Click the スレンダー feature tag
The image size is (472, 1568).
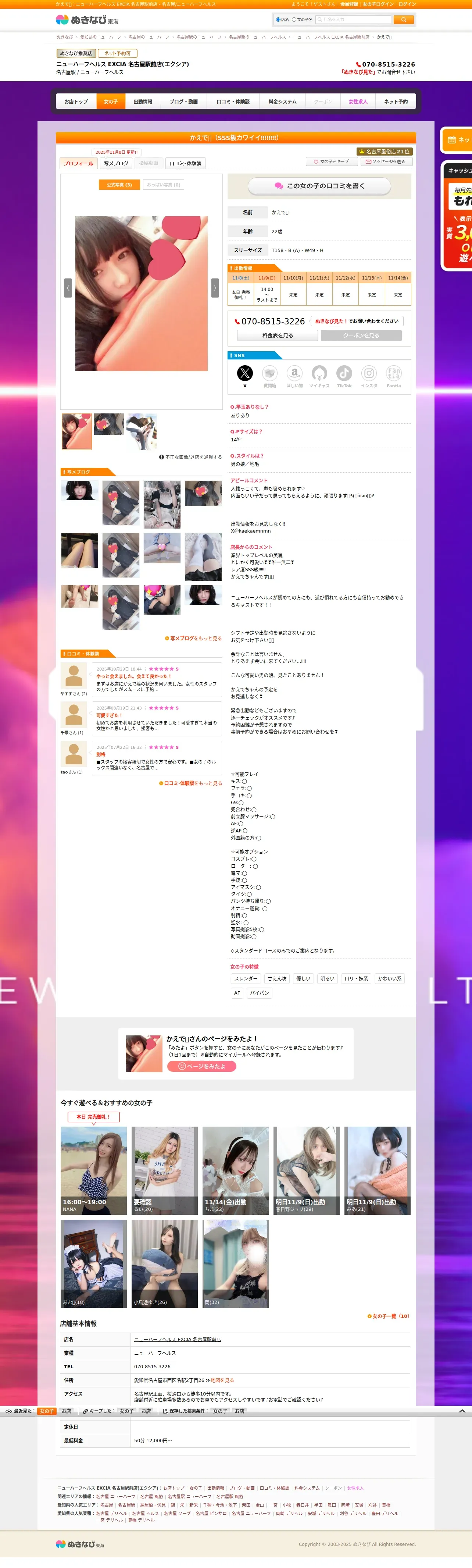pos(246,979)
